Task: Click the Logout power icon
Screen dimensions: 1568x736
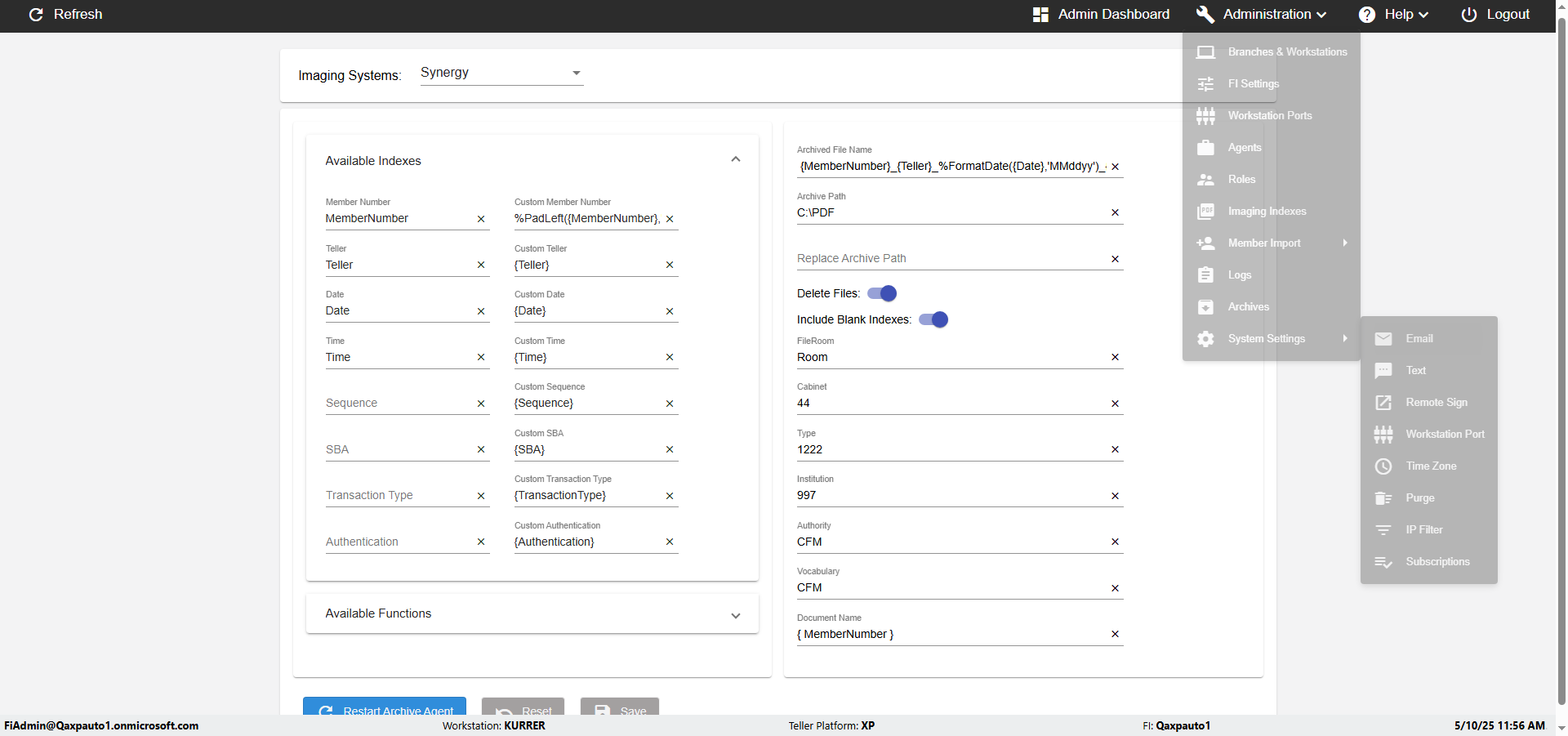Action: click(x=1468, y=15)
